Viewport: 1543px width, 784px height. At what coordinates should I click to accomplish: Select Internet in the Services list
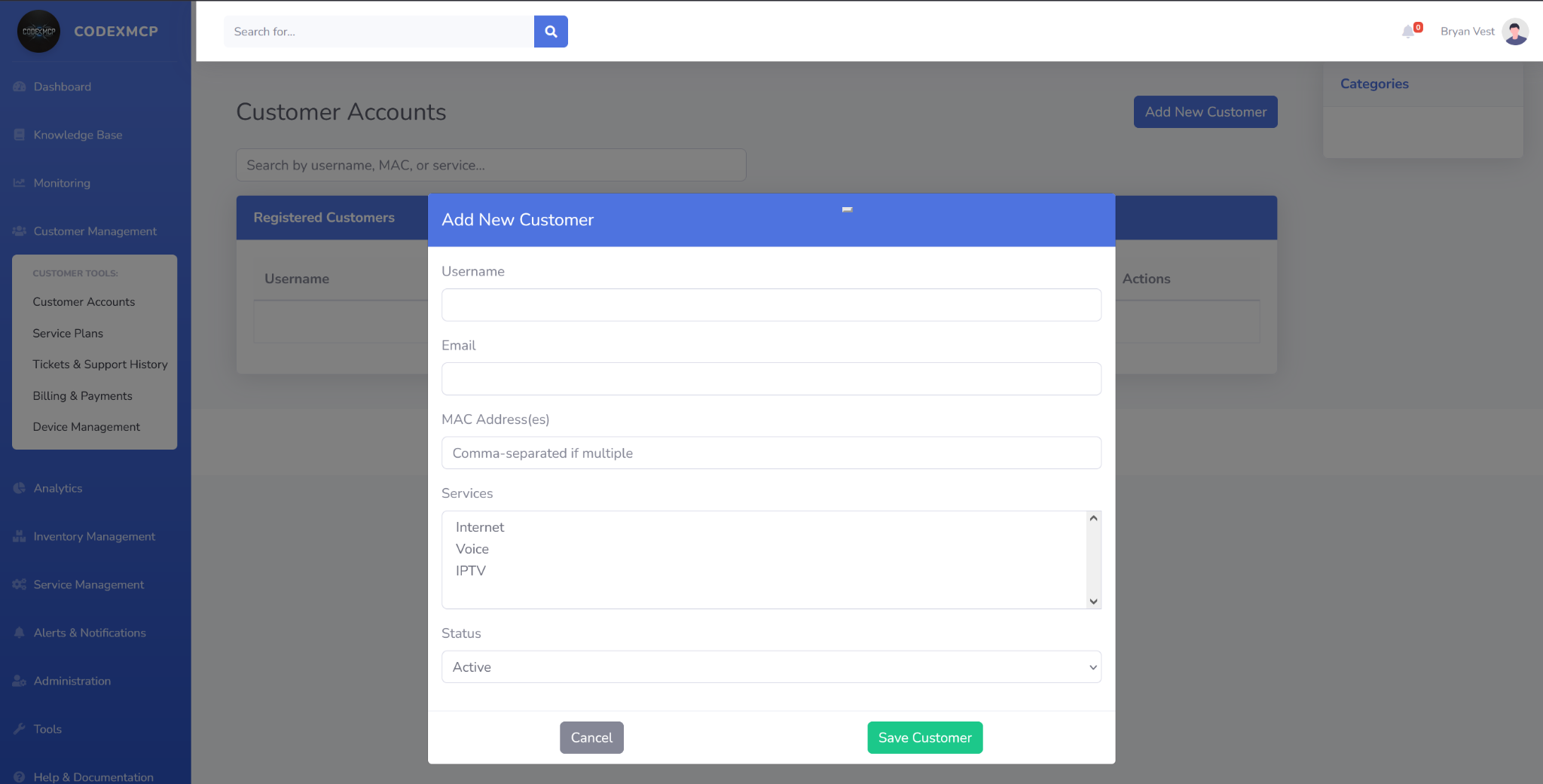pos(479,527)
